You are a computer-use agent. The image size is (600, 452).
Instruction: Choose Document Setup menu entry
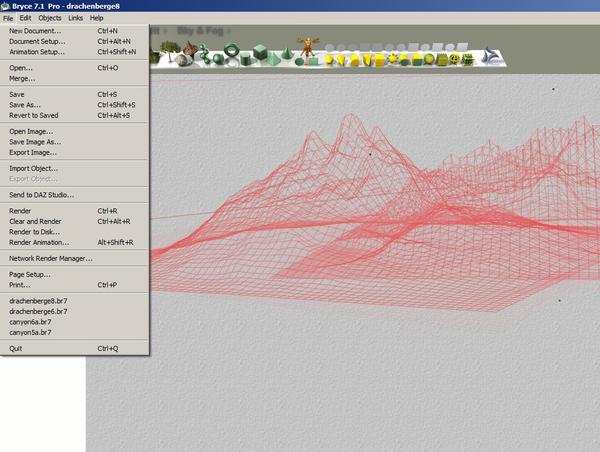pos(74,41)
